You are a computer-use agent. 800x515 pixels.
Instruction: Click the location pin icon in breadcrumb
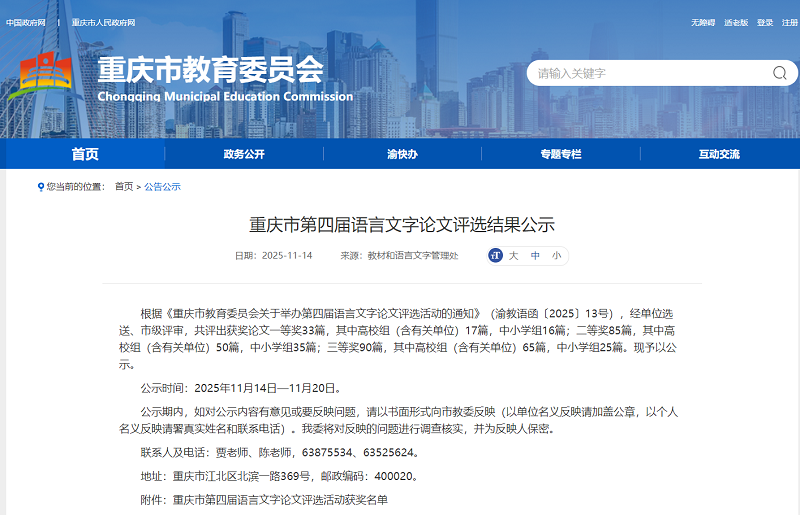click(40, 187)
